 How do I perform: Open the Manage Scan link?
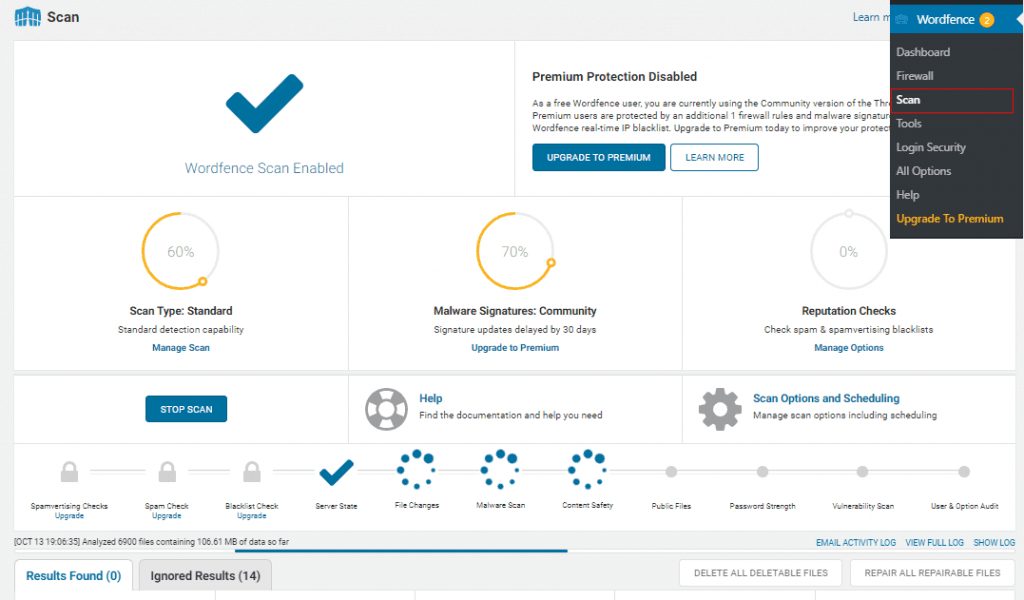pyautogui.click(x=181, y=348)
